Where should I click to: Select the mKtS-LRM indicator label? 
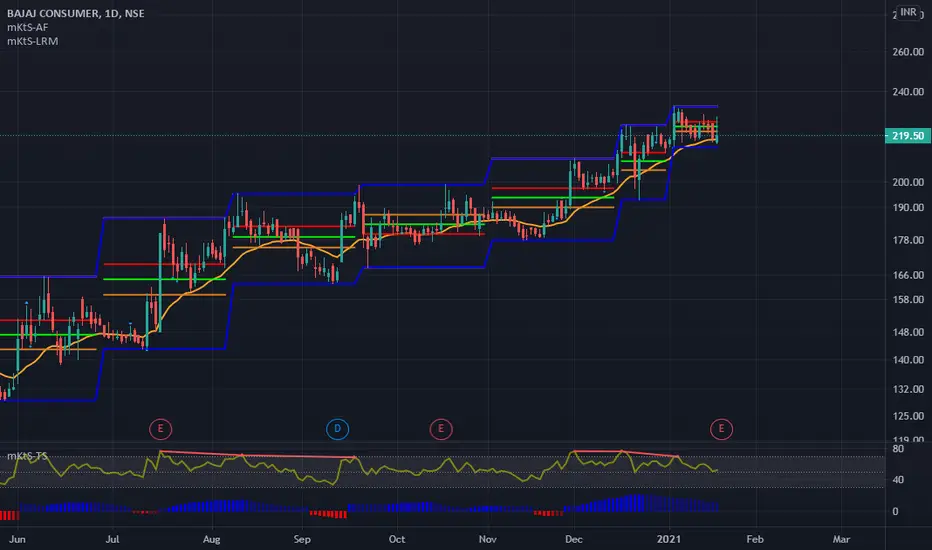[x=33, y=41]
